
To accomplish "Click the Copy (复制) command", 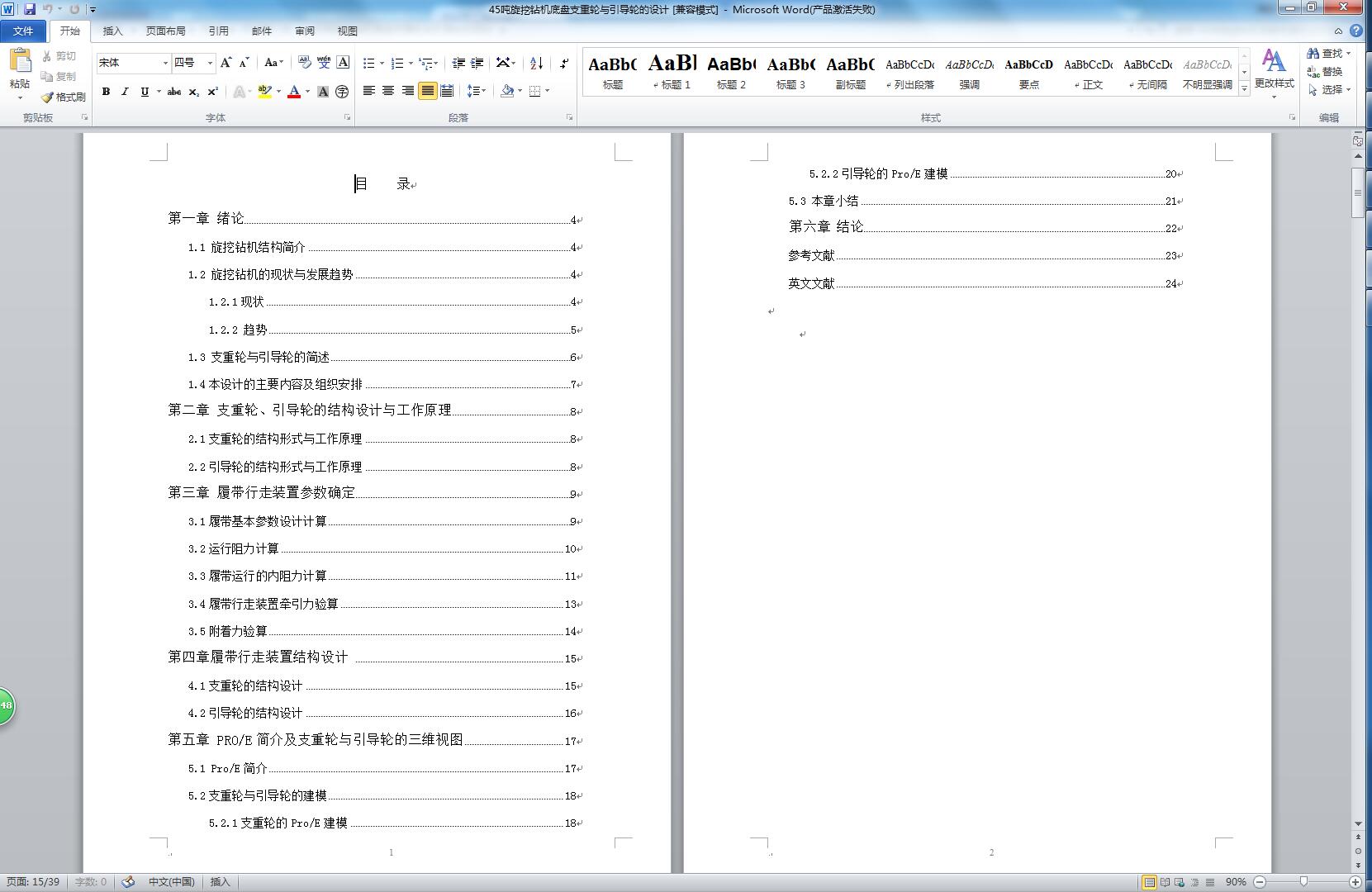I will (x=59, y=77).
